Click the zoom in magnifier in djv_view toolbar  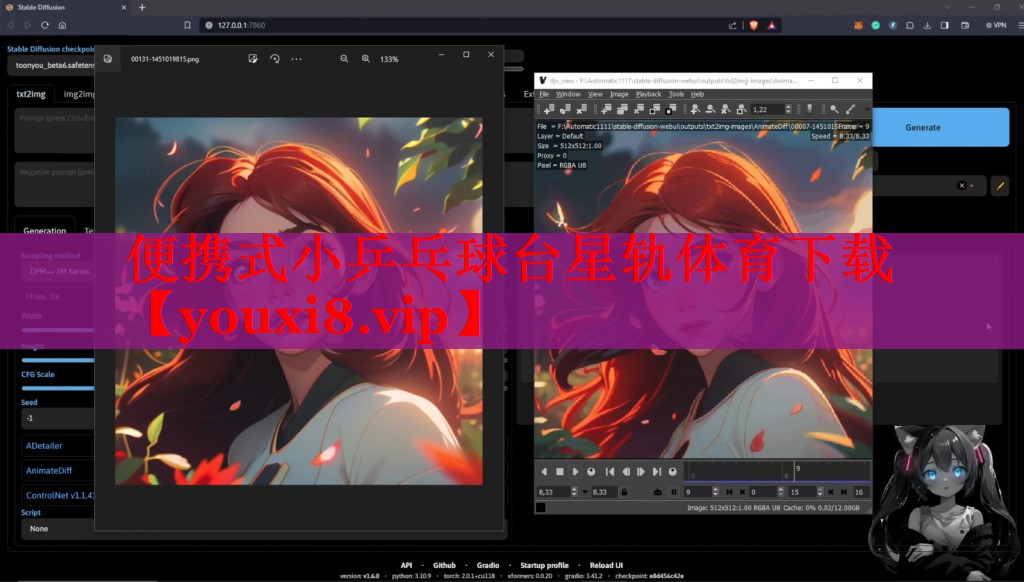click(695, 109)
